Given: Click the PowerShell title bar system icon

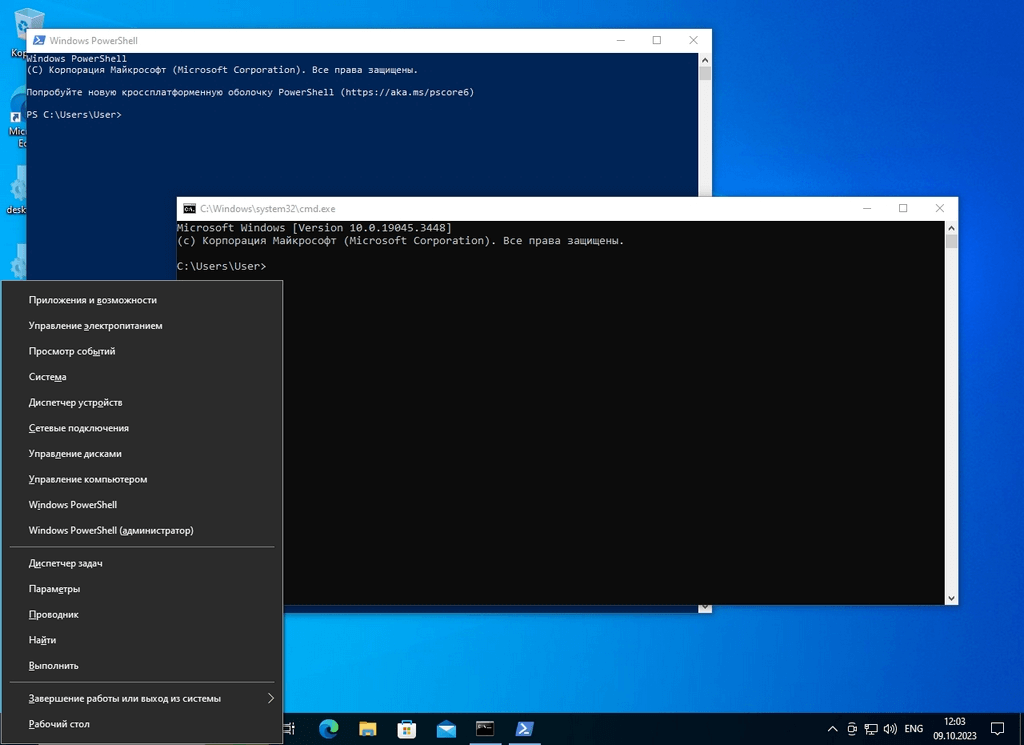Looking at the screenshot, I should coord(39,40).
